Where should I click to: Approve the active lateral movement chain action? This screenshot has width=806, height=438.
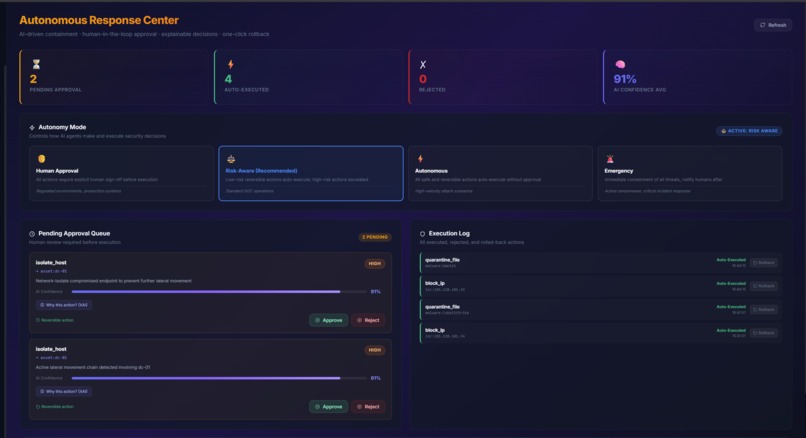pos(328,407)
